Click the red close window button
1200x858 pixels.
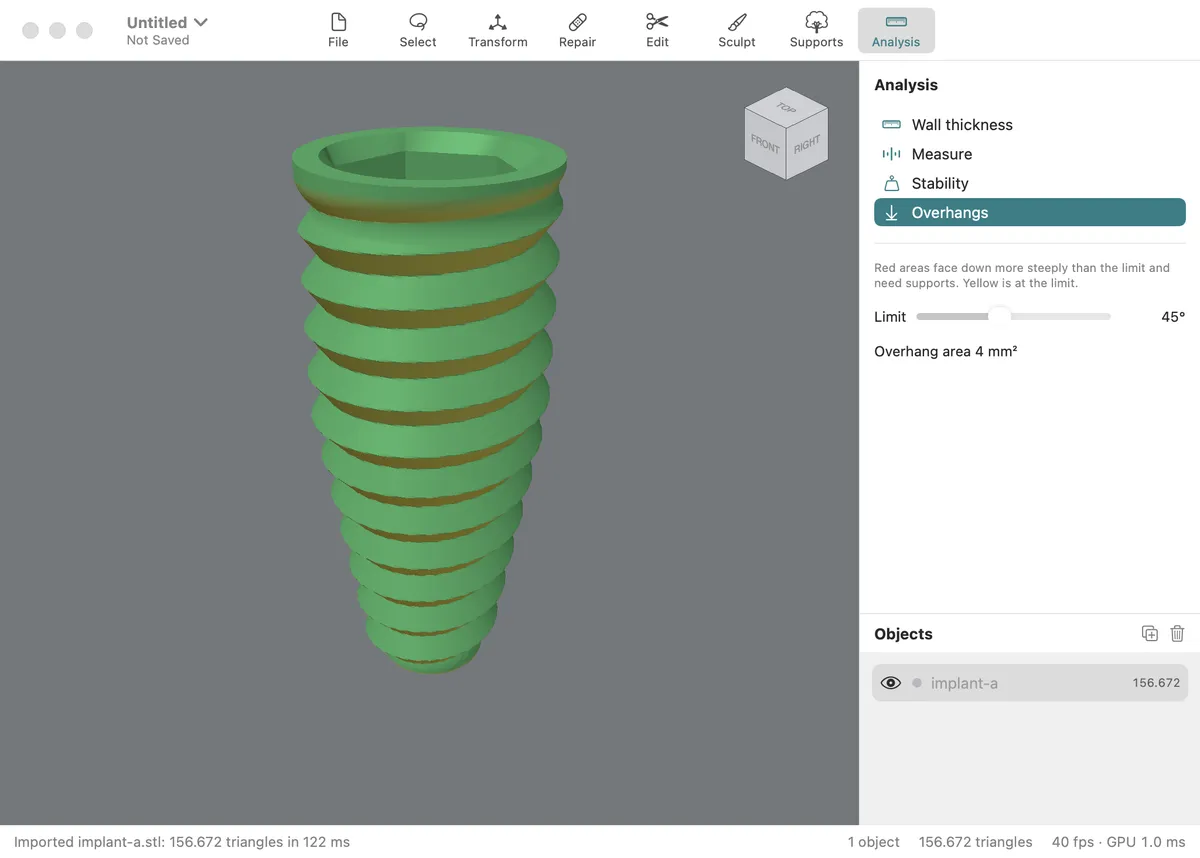tap(31, 30)
